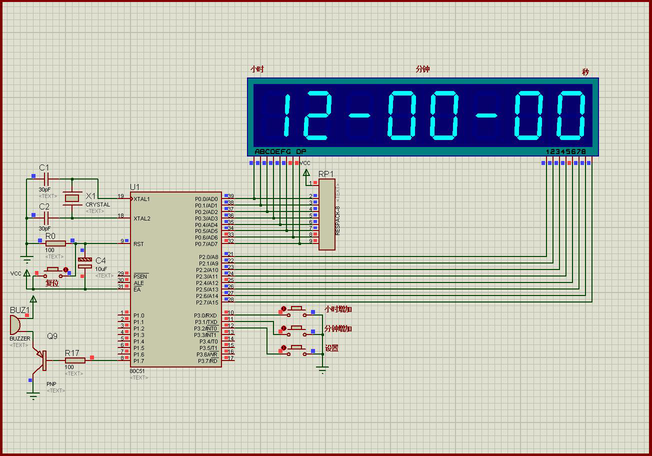Select the X1 crystal oscillator component
652x456 pixels.
[x=70, y=197]
